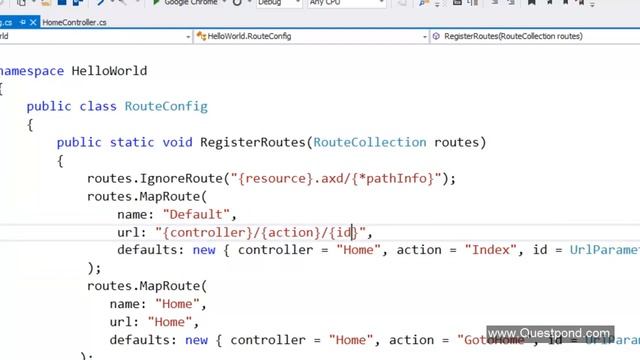Click {id} in the url pattern
This screenshot has width=640, height=360.
click(343, 233)
